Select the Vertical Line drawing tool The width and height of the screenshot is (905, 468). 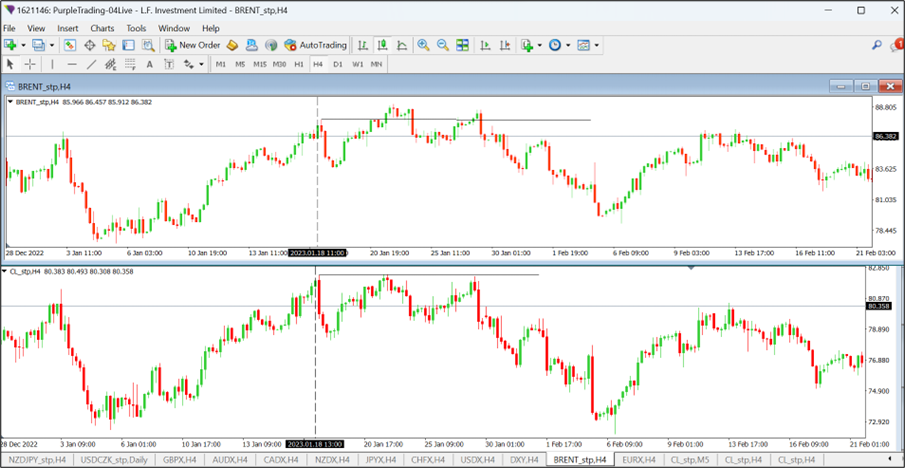(x=53, y=64)
